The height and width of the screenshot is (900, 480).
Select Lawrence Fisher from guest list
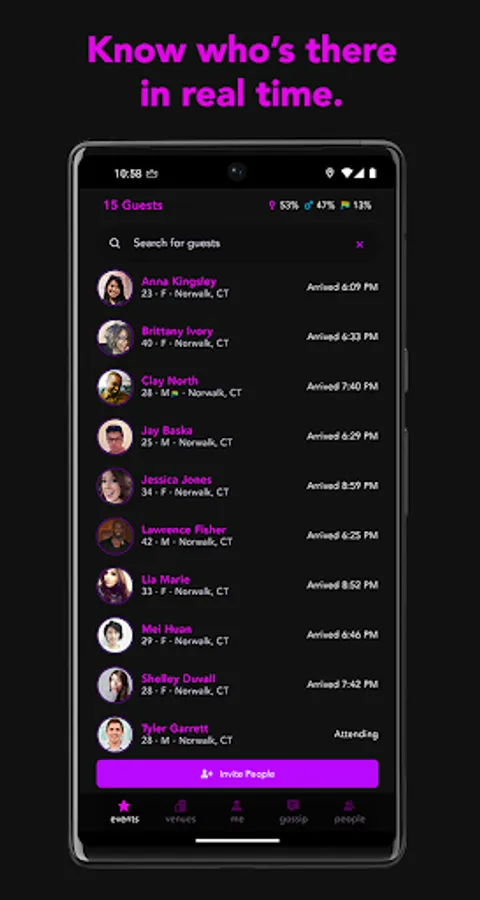point(237,536)
